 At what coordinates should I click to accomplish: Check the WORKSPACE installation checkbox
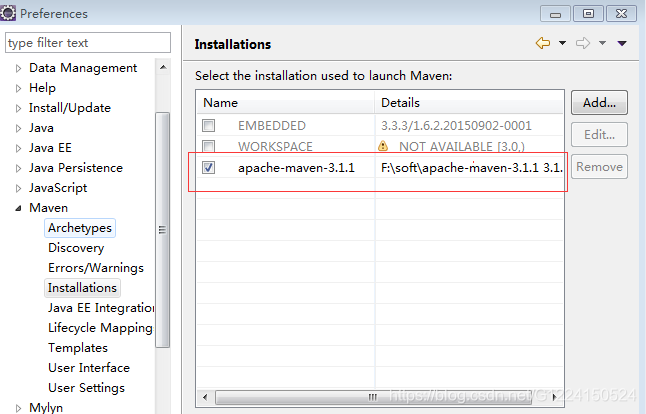(208, 146)
